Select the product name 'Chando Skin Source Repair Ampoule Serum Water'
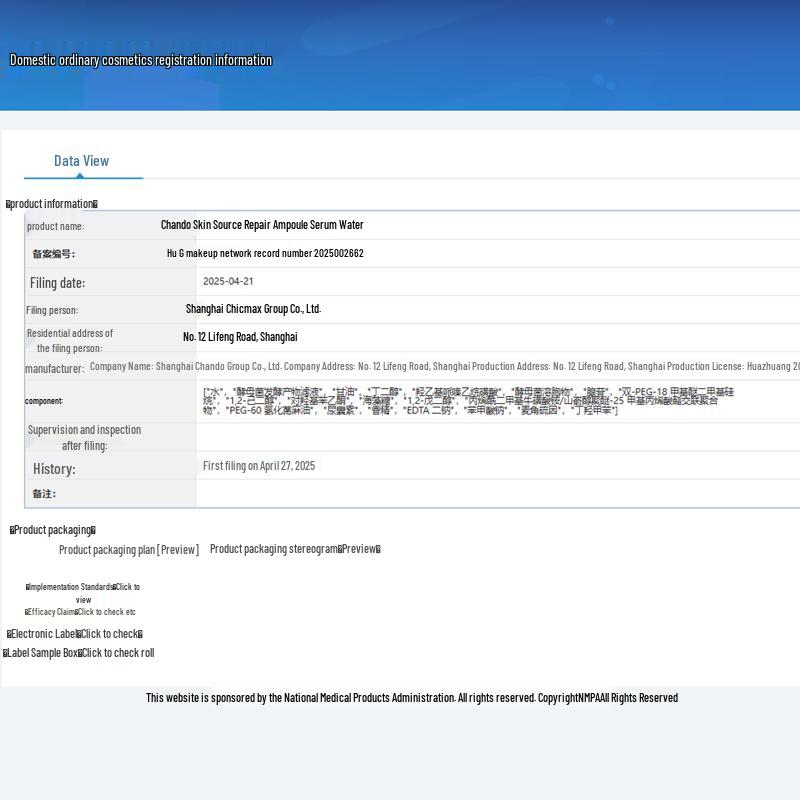 [x=262, y=225]
